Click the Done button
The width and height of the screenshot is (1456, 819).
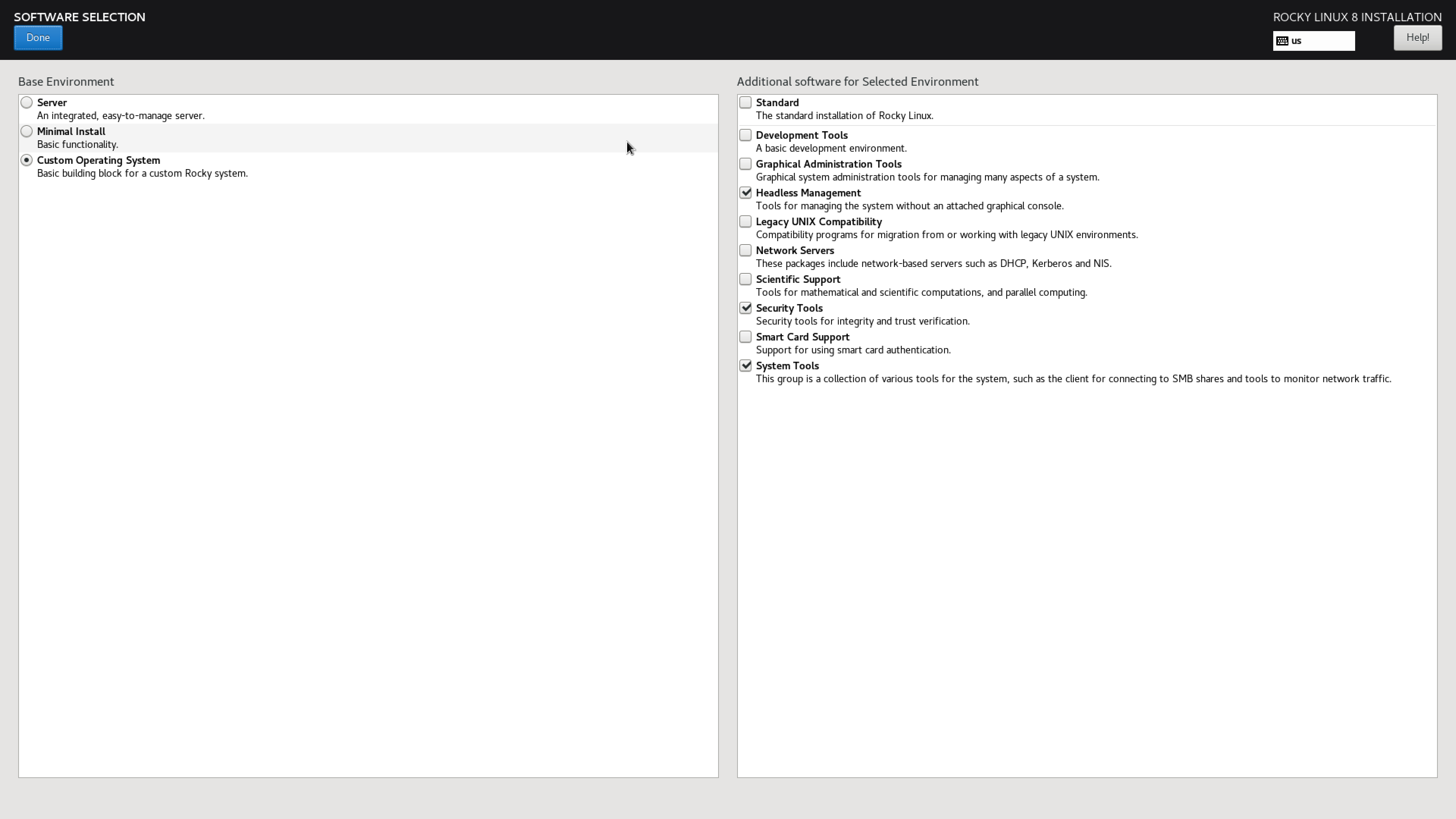[38, 38]
